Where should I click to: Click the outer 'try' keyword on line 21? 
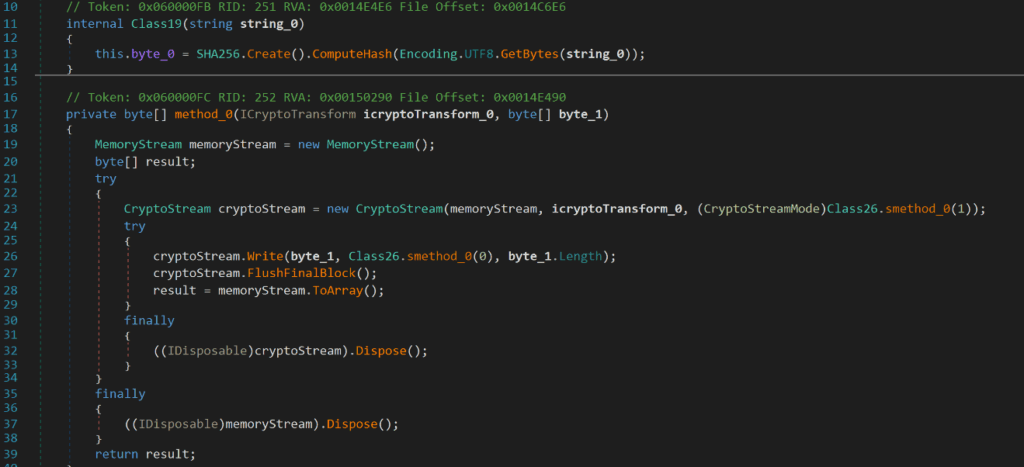point(106,178)
